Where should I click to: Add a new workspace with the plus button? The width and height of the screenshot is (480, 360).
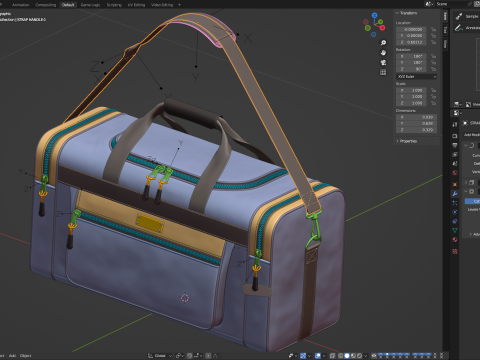[x=179, y=5]
